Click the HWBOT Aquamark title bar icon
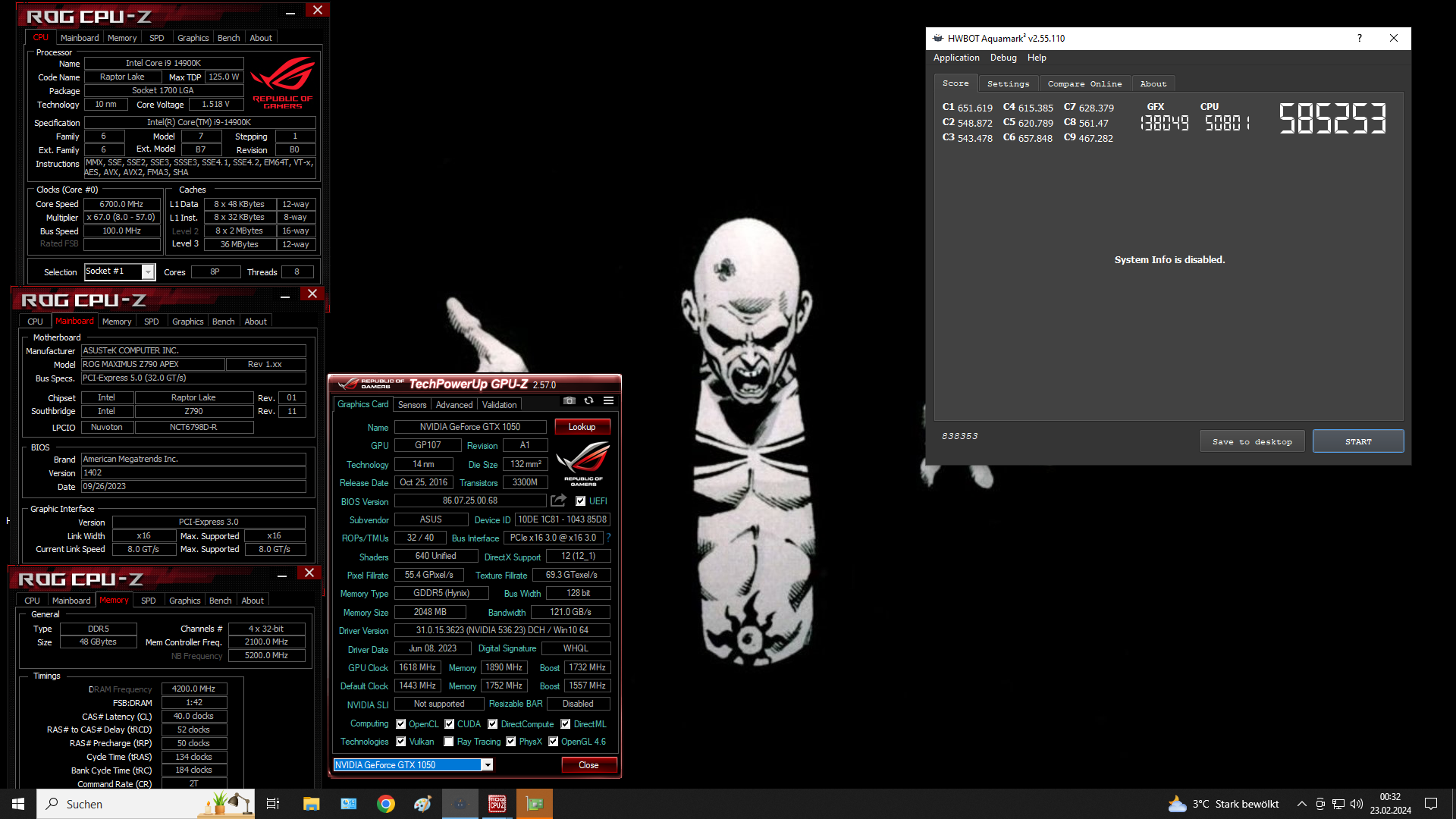 (938, 38)
